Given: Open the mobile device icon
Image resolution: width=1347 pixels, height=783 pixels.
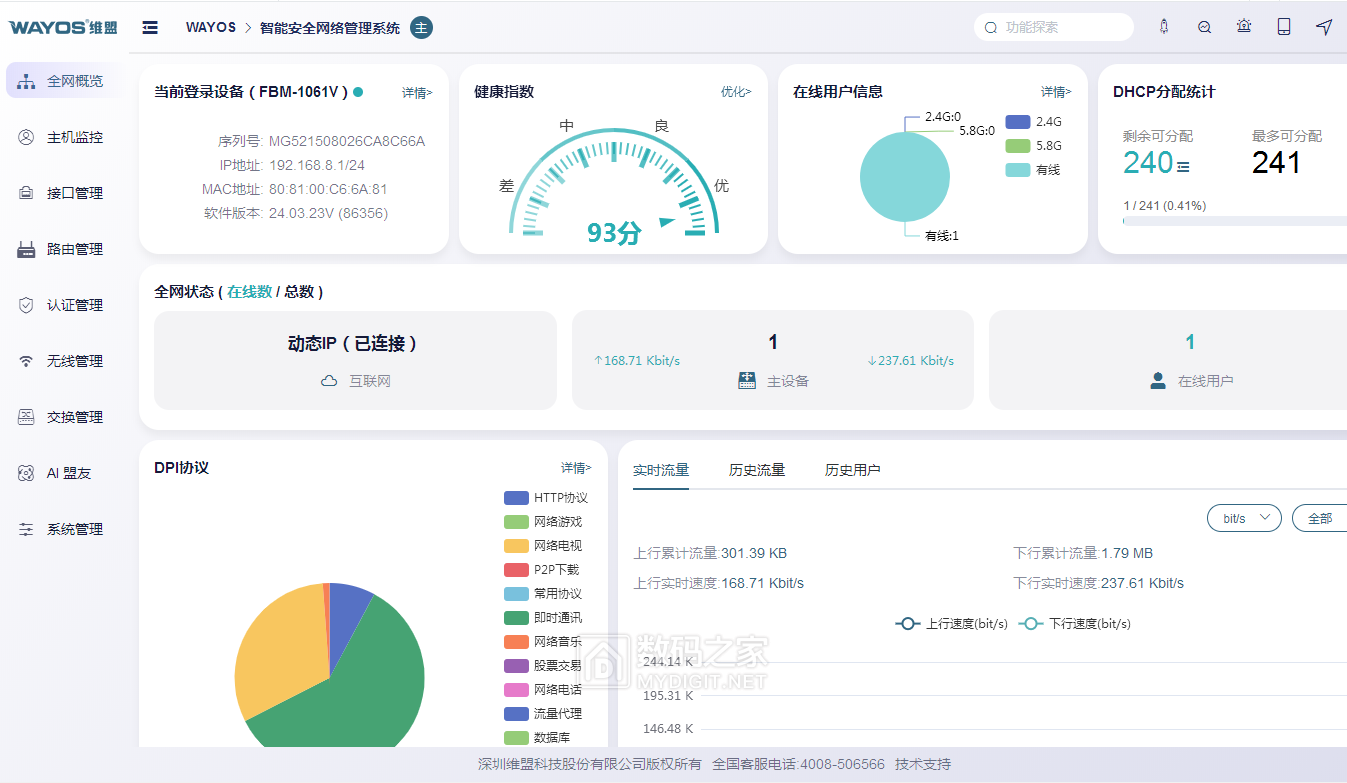Looking at the screenshot, I should (x=1284, y=27).
